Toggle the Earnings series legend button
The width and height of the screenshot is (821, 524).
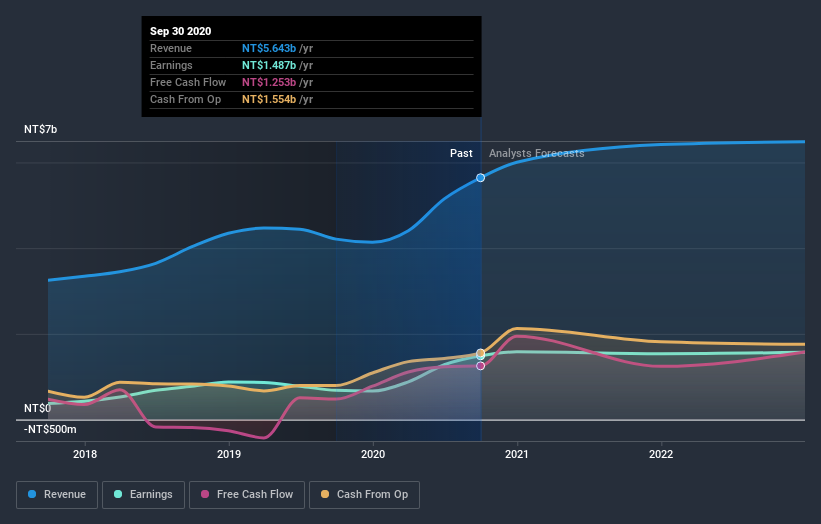point(143,495)
